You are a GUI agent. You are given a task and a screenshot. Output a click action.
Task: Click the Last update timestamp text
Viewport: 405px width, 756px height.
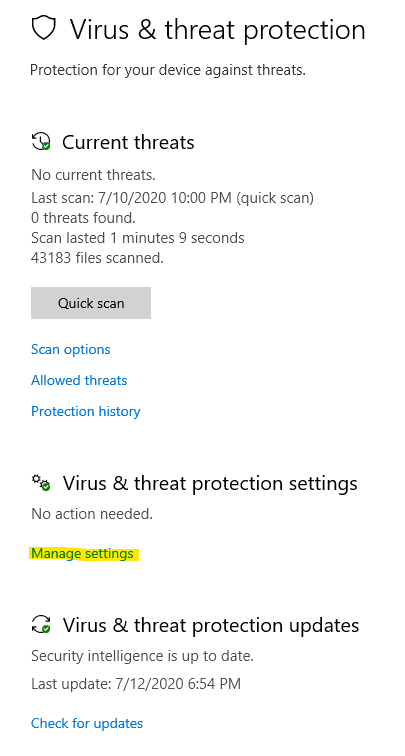pyautogui.click(x=136, y=684)
